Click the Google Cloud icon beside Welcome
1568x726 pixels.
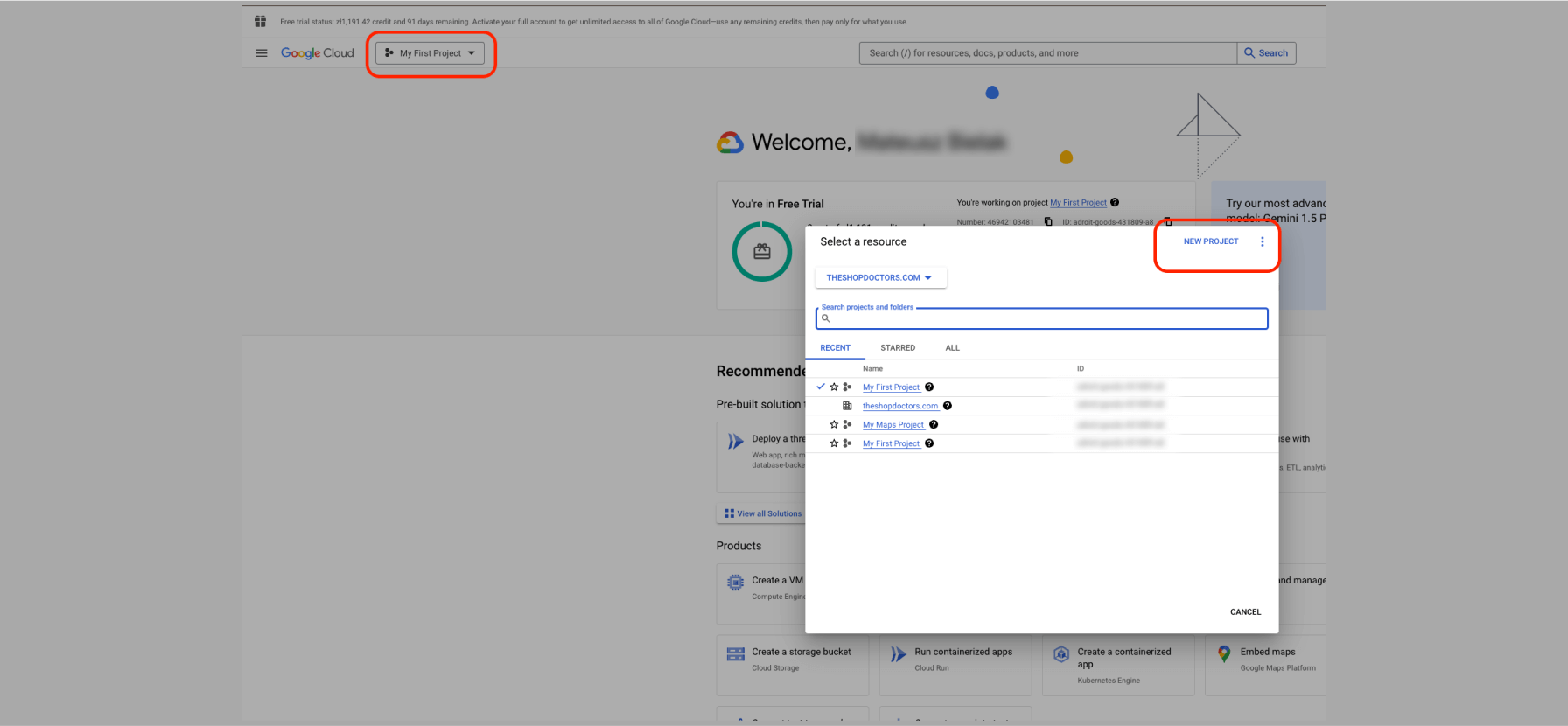coord(730,143)
